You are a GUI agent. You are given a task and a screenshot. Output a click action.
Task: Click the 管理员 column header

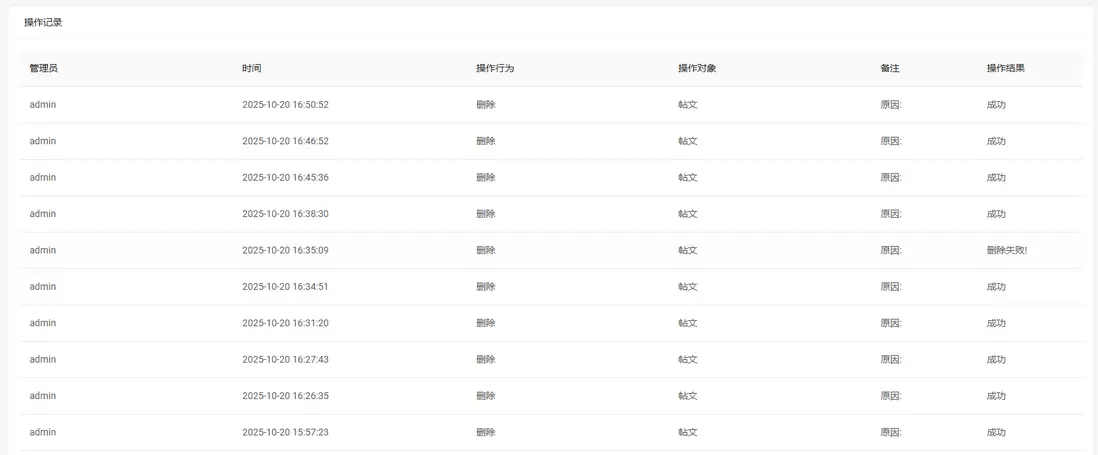click(x=44, y=69)
